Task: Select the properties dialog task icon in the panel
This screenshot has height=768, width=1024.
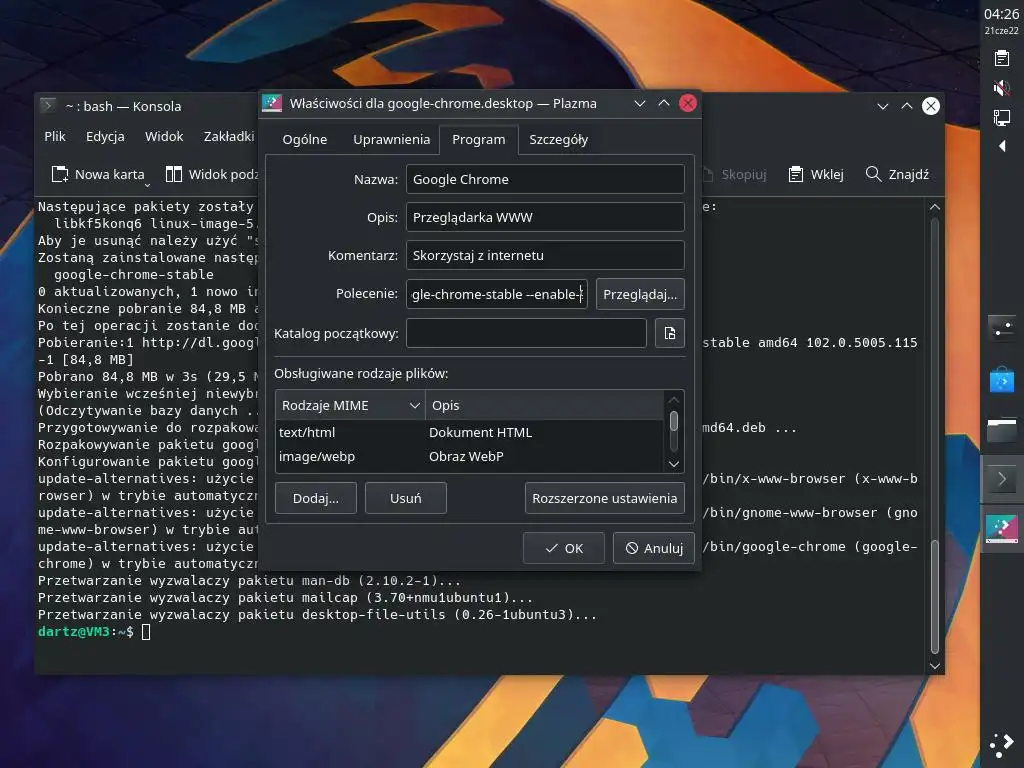Action: [x=1002, y=530]
